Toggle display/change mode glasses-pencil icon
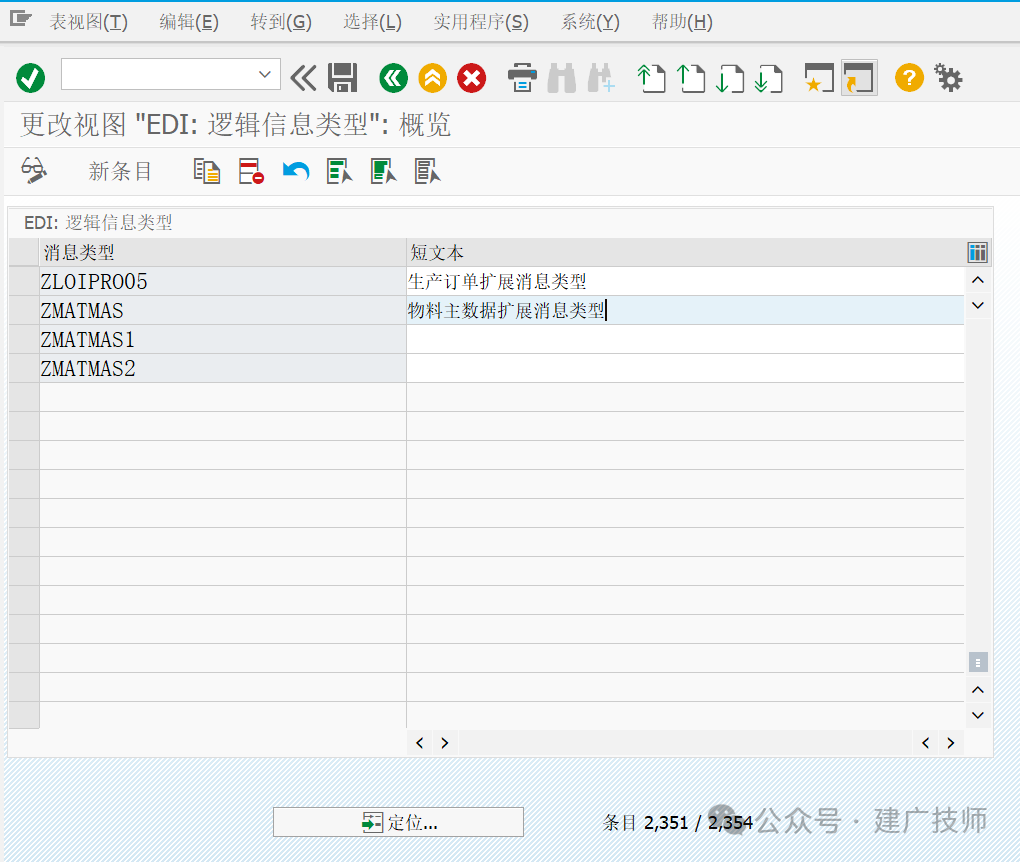 click(34, 171)
